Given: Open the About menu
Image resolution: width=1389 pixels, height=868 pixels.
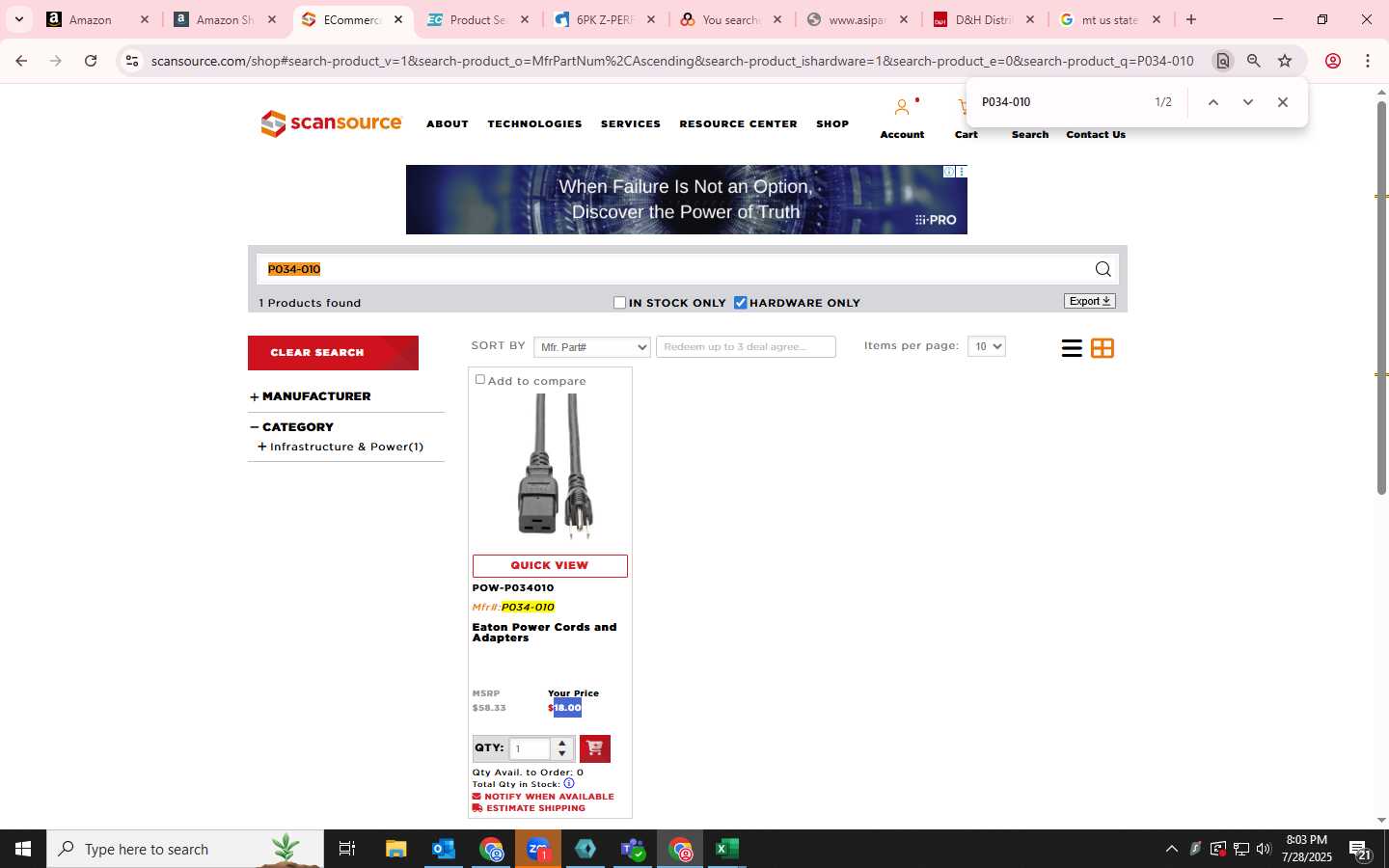Looking at the screenshot, I should pyautogui.click(x=448, y=124).
